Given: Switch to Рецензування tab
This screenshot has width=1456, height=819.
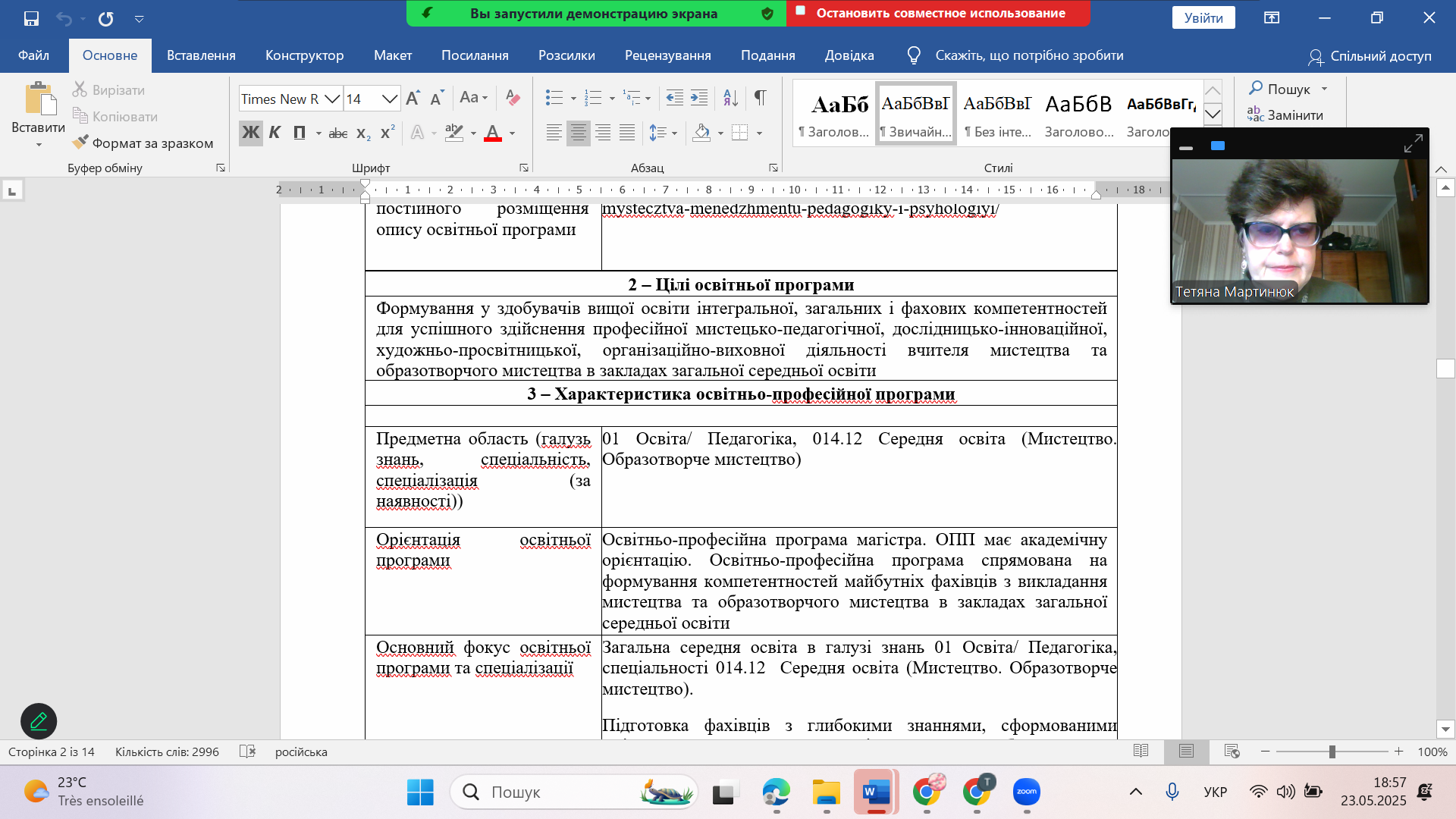Looking at the screenshot, I should 668,55.
